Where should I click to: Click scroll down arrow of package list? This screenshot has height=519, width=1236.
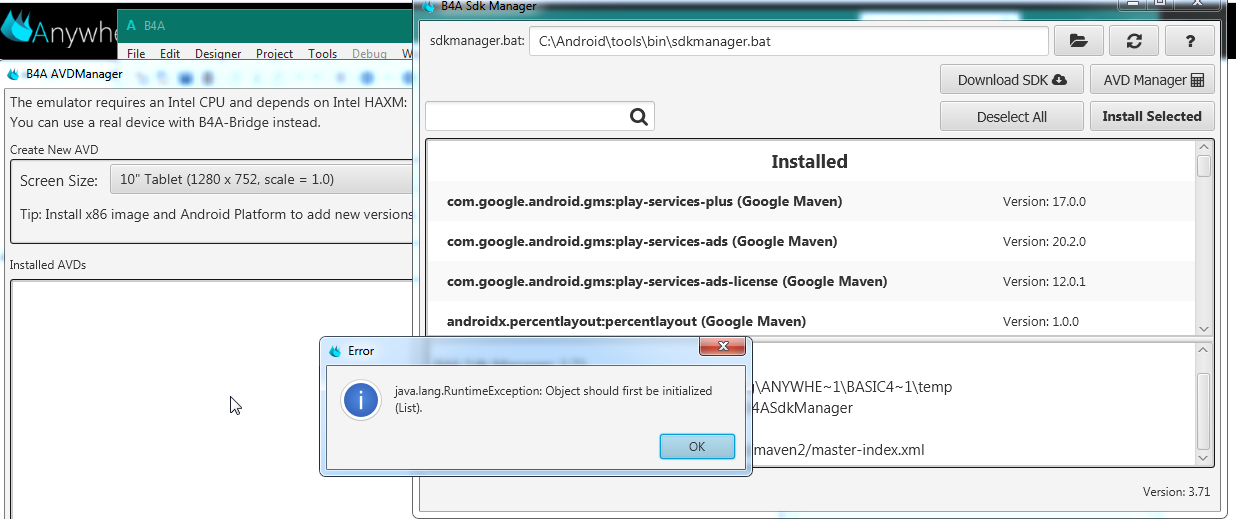pos(1204,329)
